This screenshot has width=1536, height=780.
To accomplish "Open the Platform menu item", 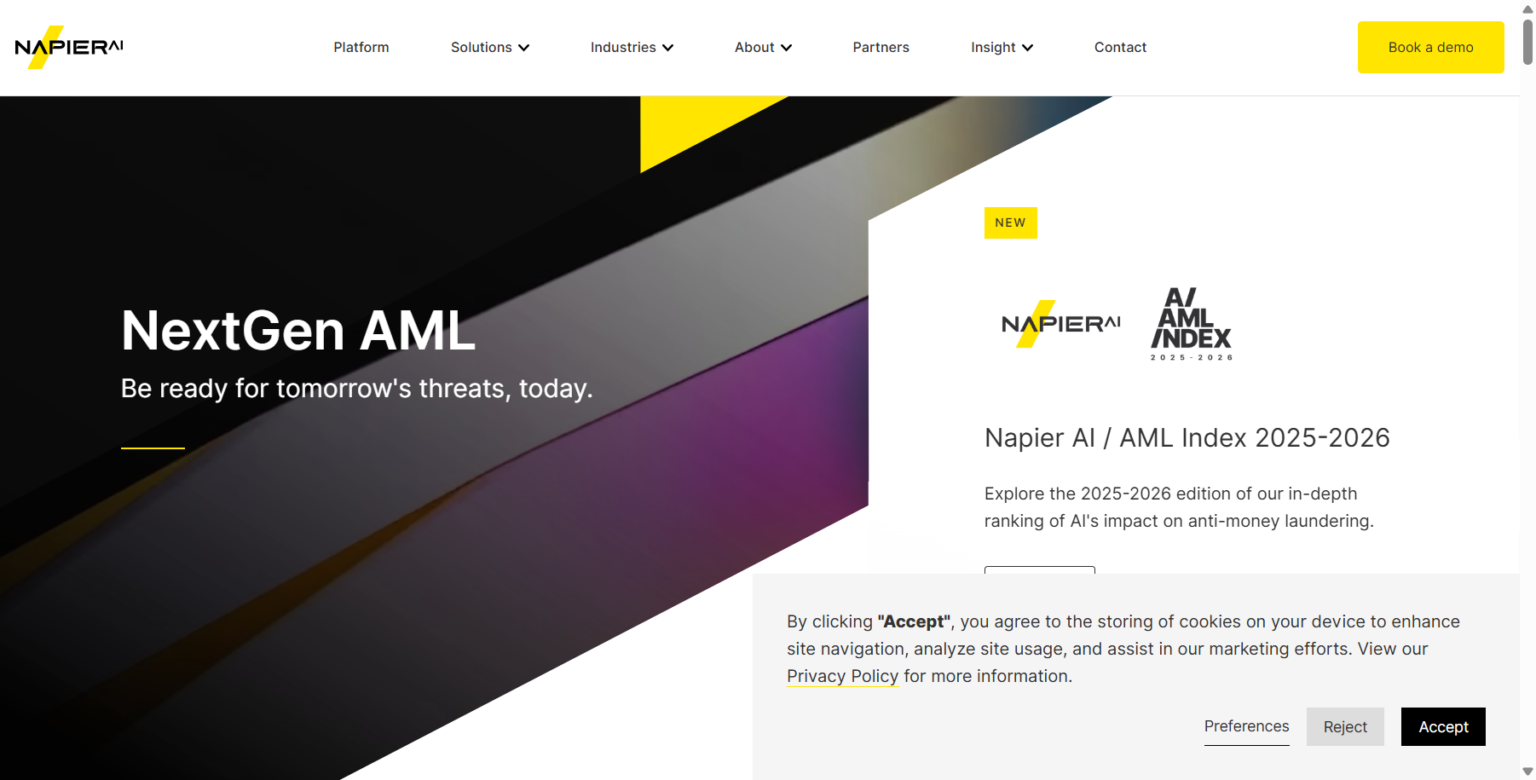I will pos(361,47).
